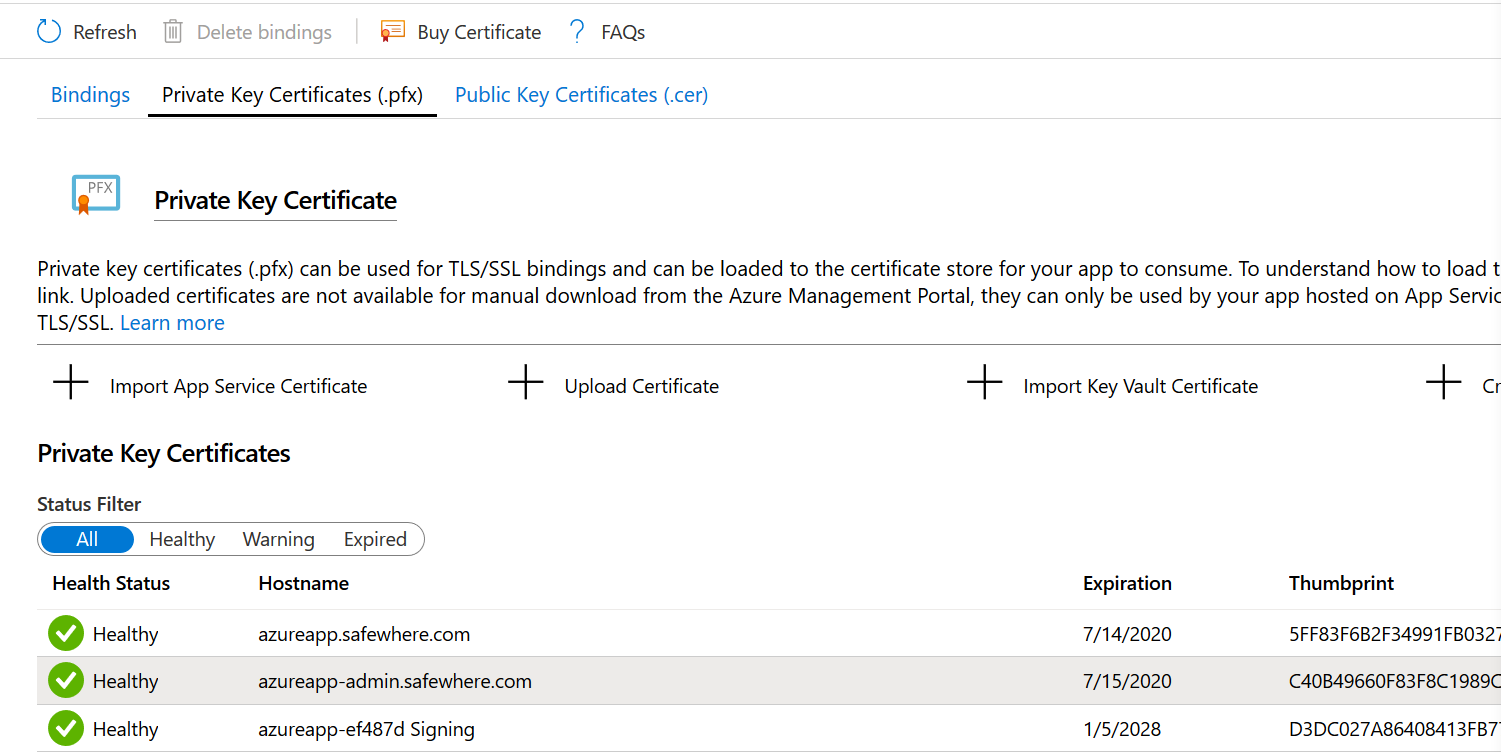The height and width of the screenshot is (752, 1501).
Task: Select hostname azureapp.safewhere.com
Action: 364,634
